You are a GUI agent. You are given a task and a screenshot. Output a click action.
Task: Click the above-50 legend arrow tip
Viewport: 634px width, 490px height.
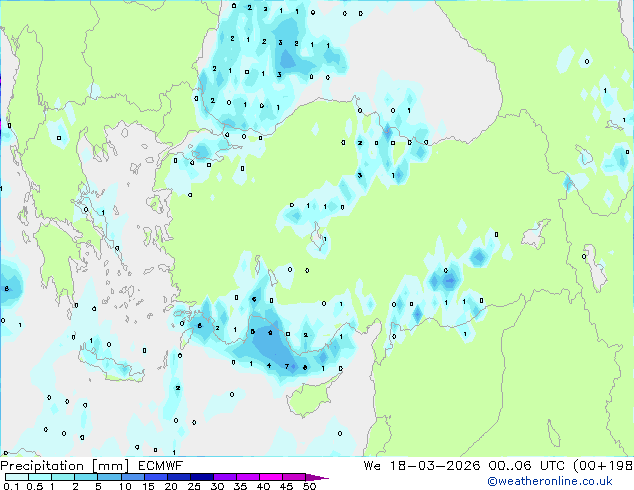point(317,477)
